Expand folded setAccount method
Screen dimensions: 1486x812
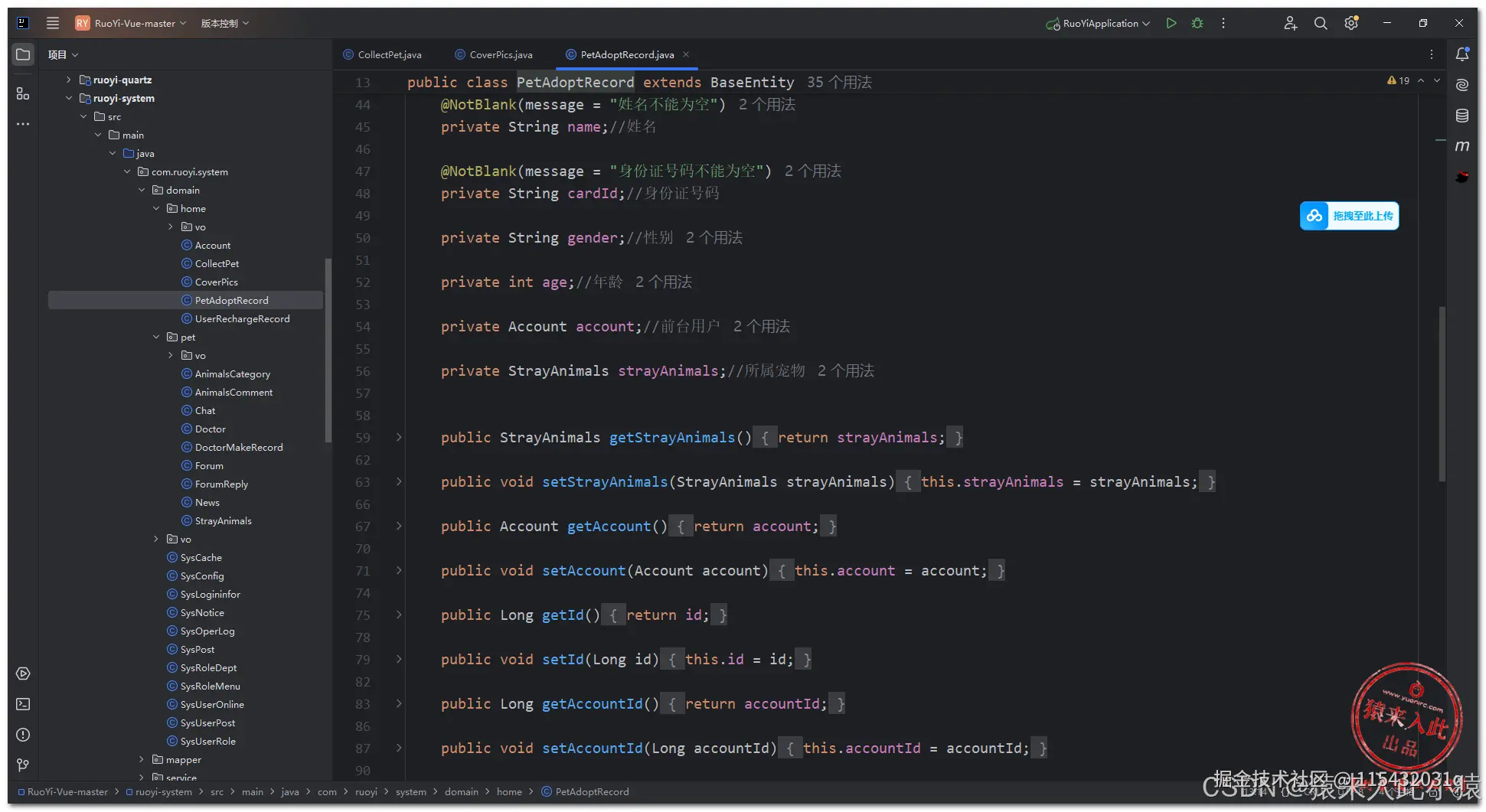[399, 570]
